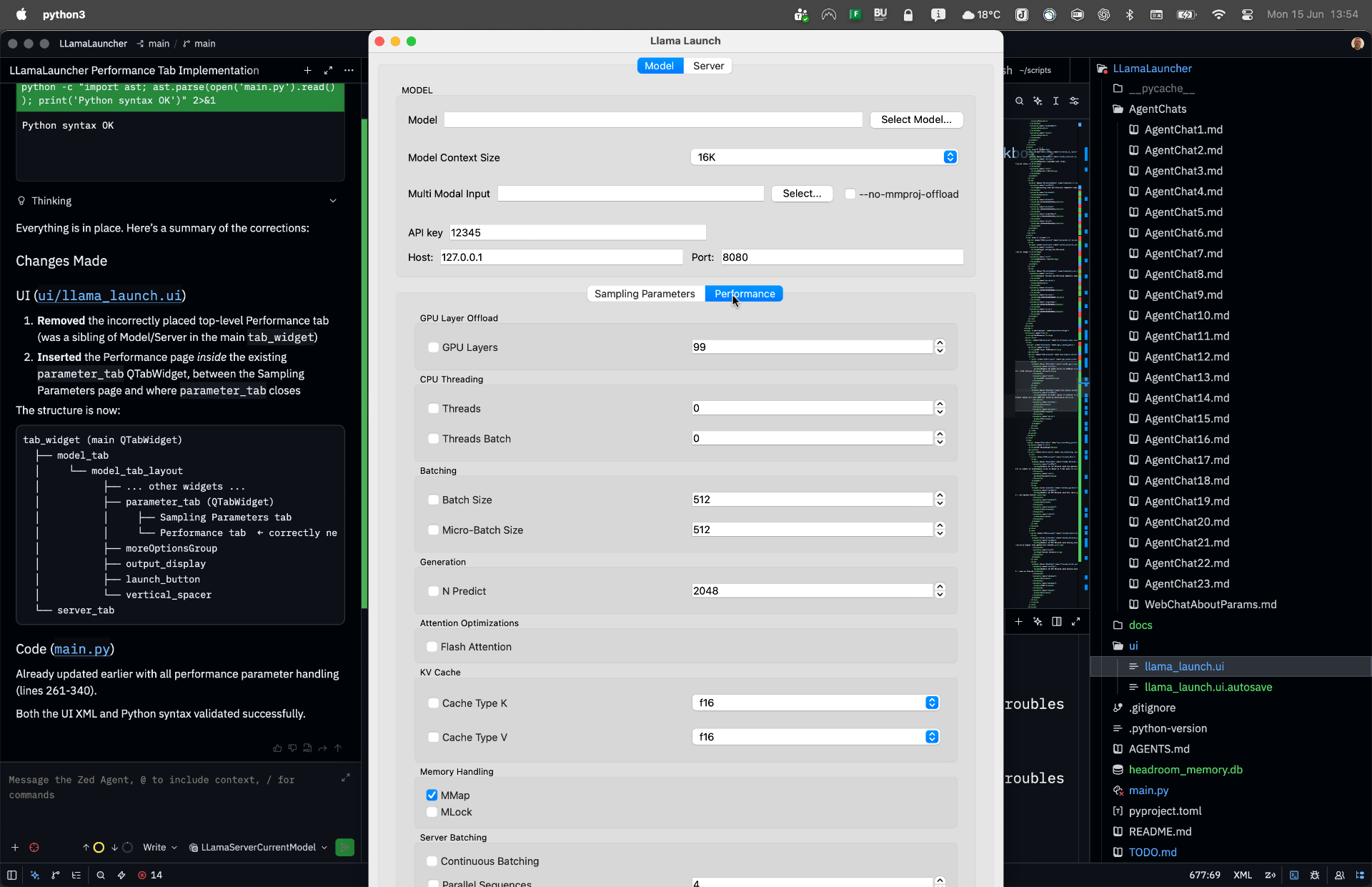Viewport: 1372px width, 887px height.
Task: Open the Model Context Size dropdown
Action: tap(824, 157)
